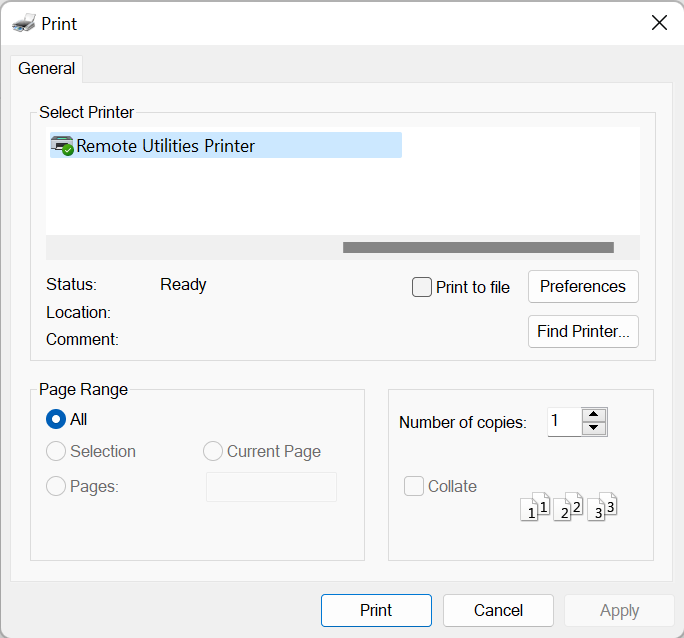Choose the Pages radio button

click(x=57, y=487)
